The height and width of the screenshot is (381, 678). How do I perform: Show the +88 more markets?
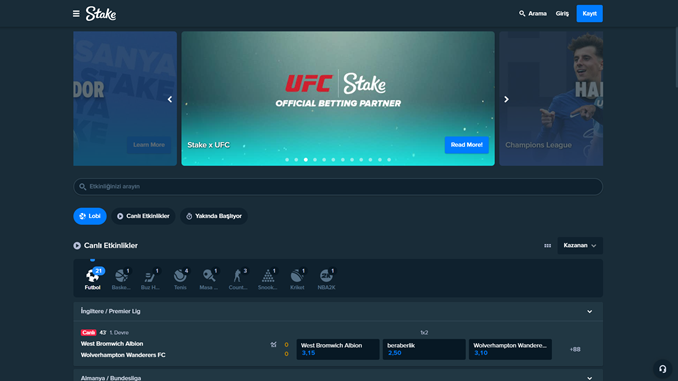click(x=575, y=349)
